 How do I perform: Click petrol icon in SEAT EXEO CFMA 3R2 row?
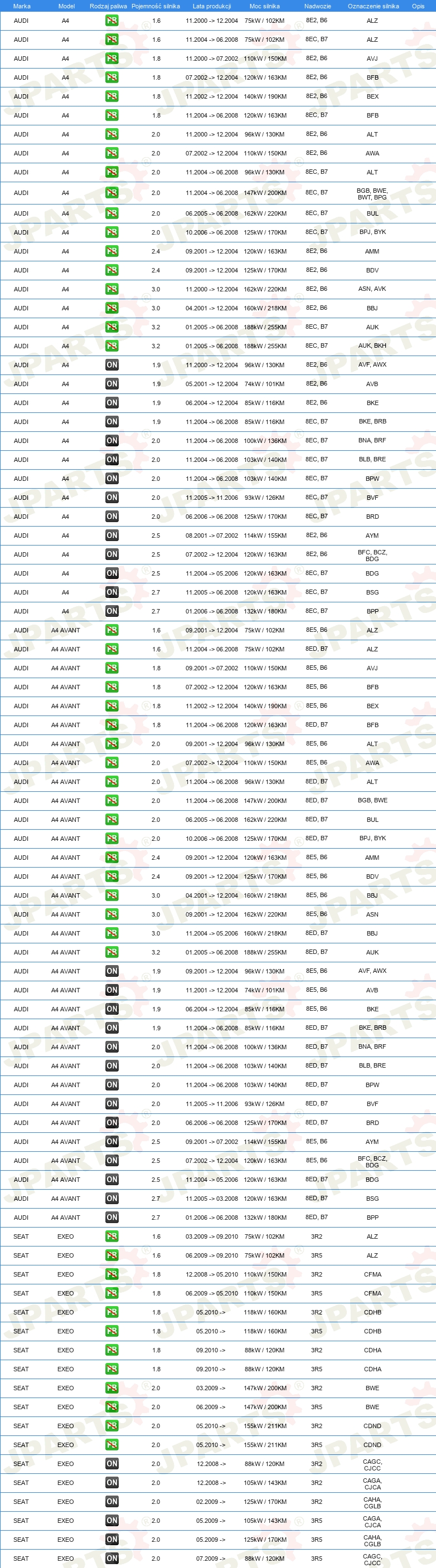pos(112,1274)
